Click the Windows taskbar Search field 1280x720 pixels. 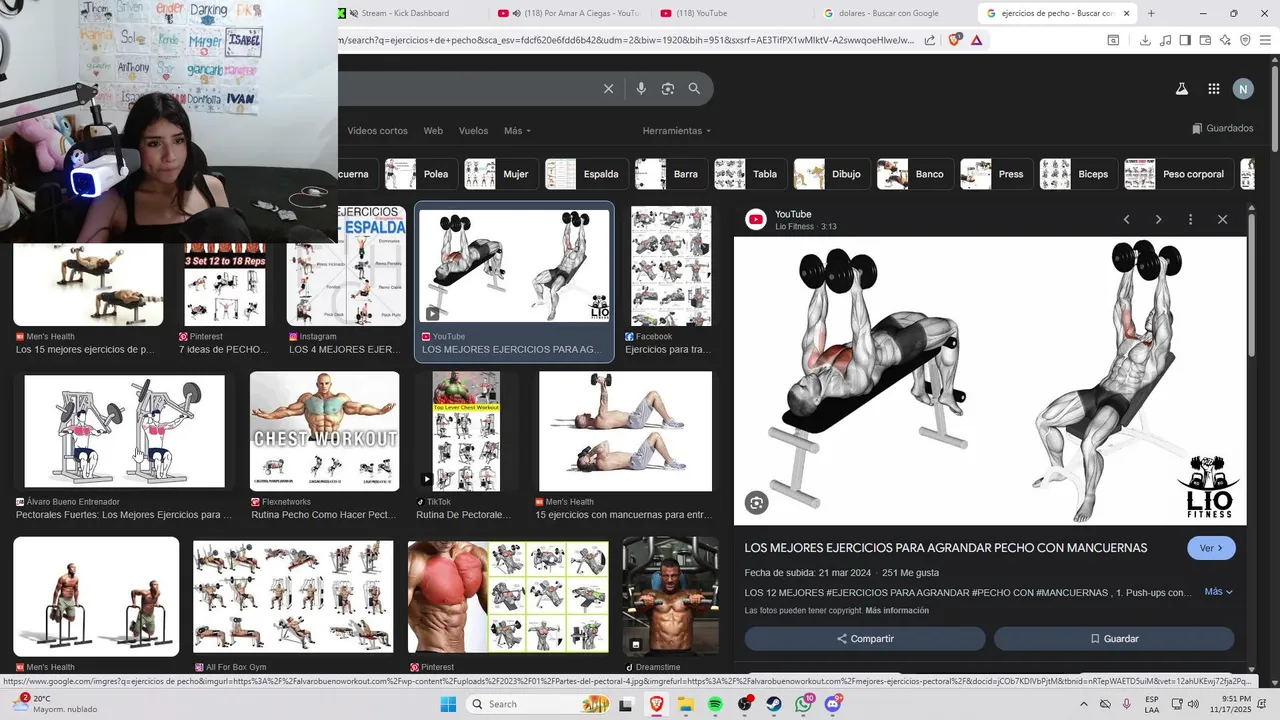[x=536, y=704]
